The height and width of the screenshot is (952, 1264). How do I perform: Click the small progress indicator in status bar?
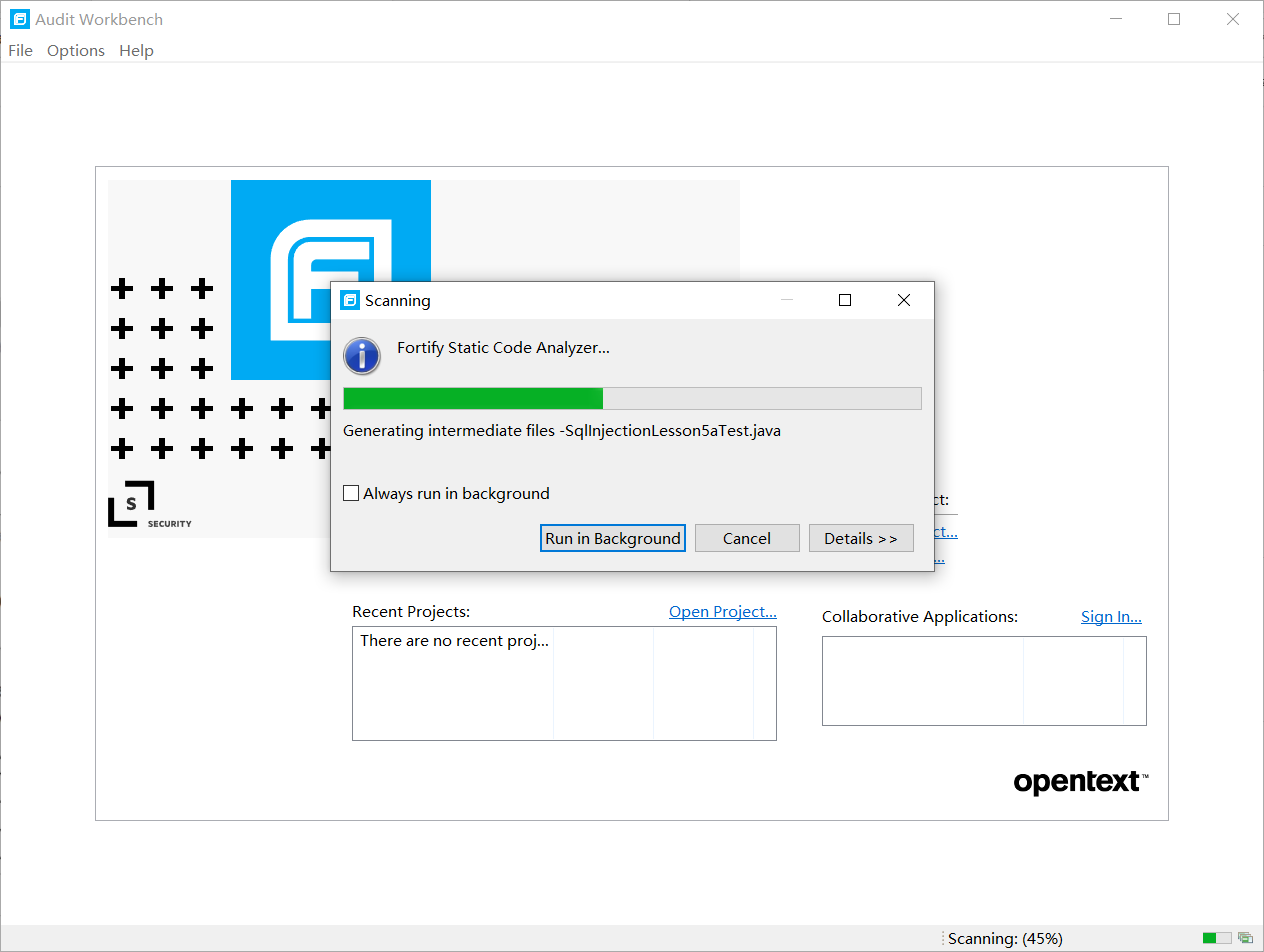(1217, 938)
